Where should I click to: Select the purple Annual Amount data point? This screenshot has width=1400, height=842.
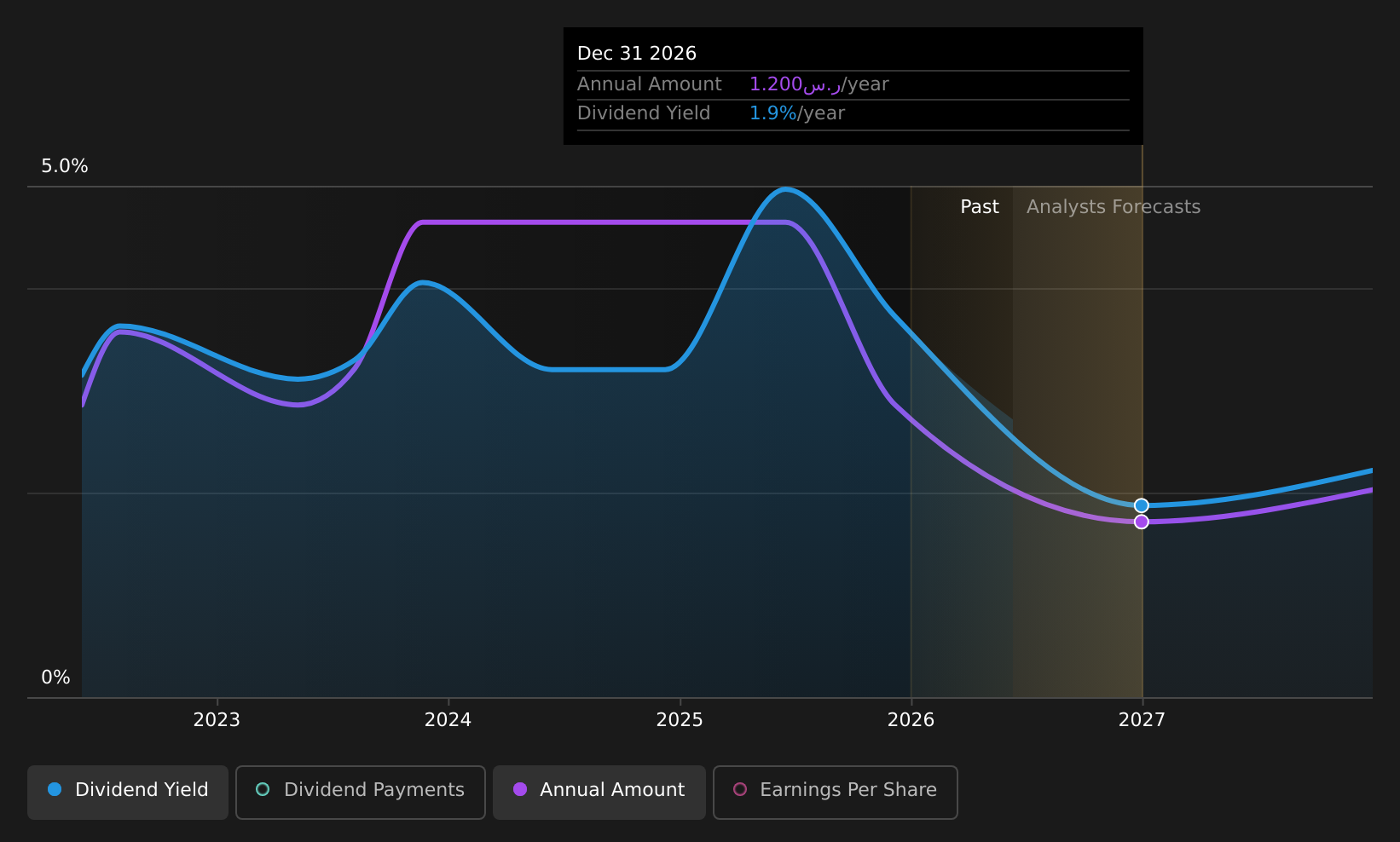1142,522
